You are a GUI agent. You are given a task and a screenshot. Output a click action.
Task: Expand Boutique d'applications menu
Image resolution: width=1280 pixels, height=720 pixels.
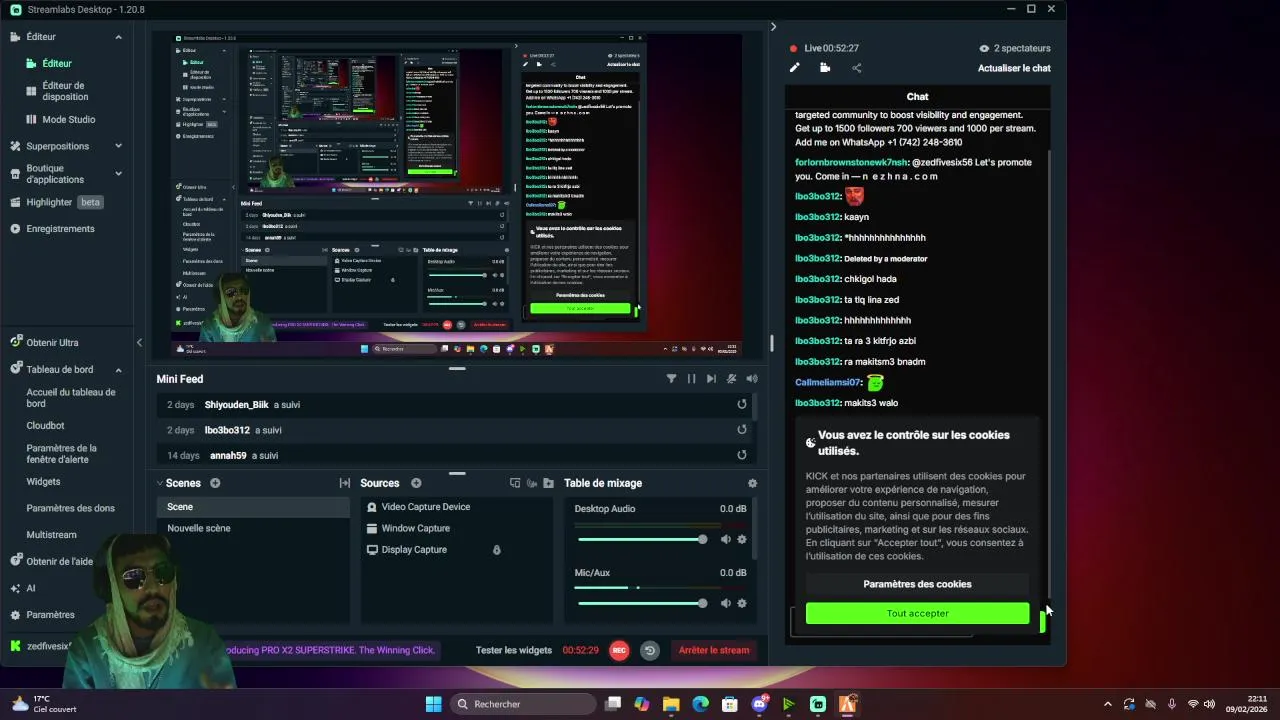pyautogui.click(x=118, y=174)
